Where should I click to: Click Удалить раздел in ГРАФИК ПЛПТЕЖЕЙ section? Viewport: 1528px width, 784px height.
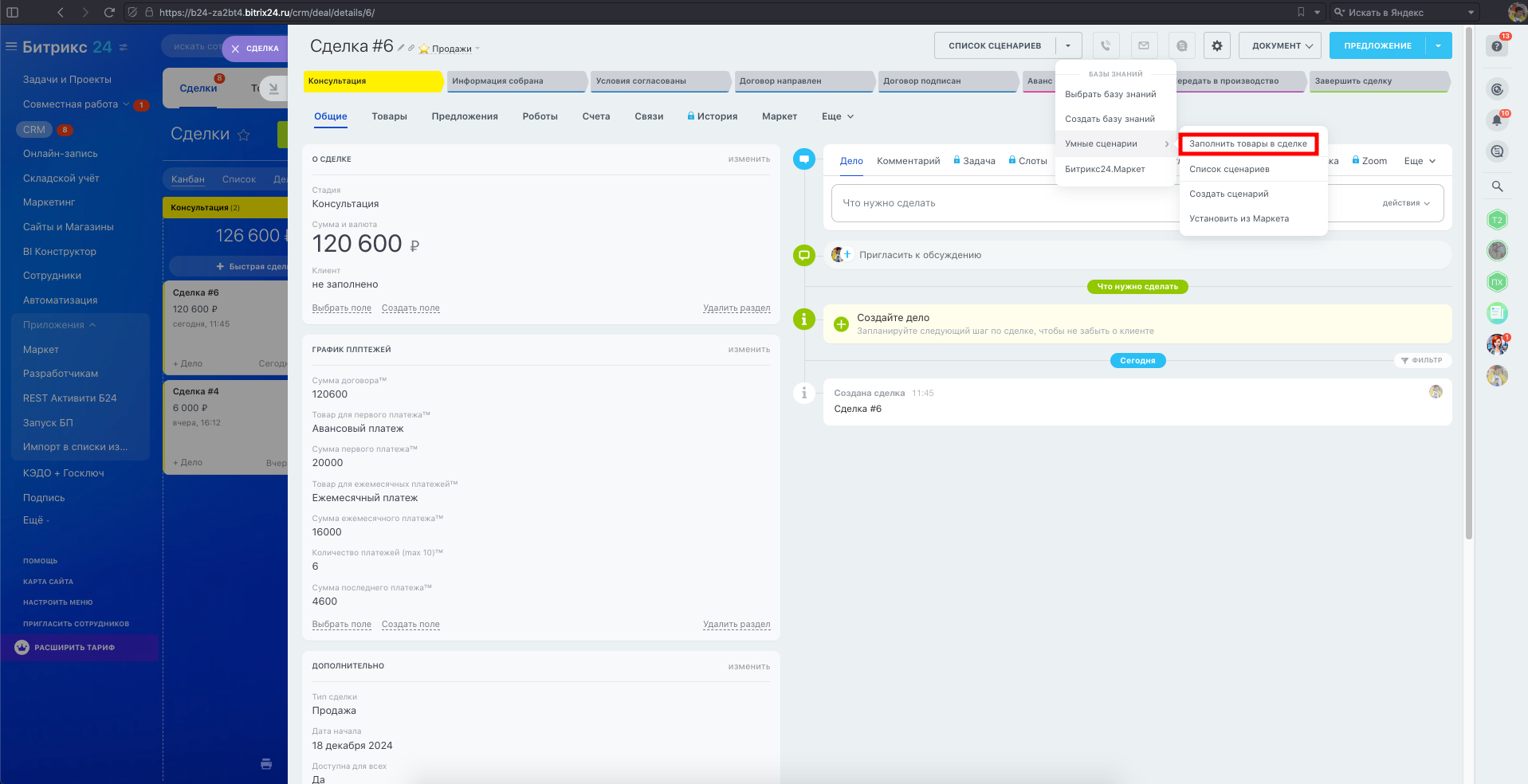[737, 625]
